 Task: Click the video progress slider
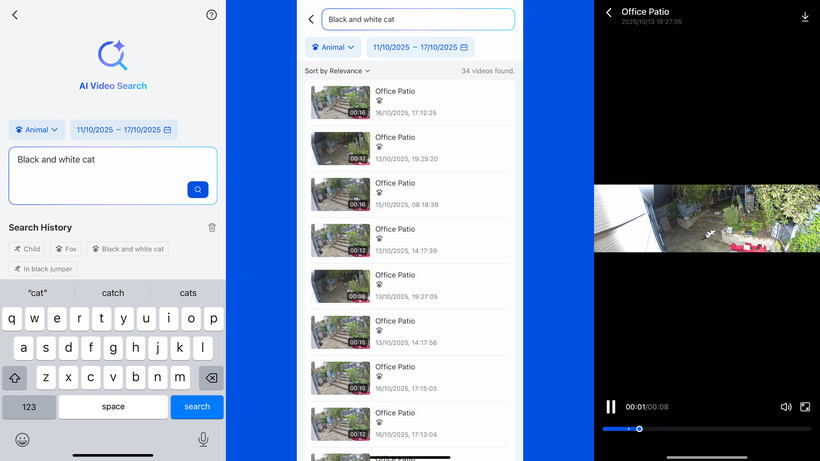pyautogui.click(x=706, y=429)
